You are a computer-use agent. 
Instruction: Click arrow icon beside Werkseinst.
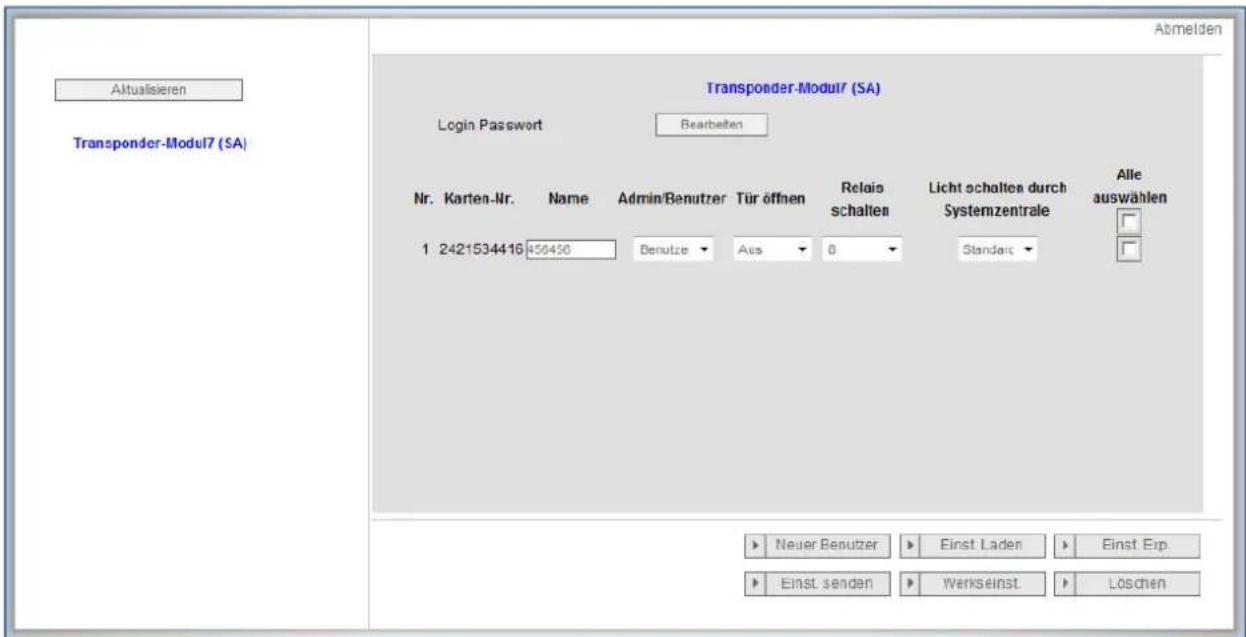pos(911,582)
